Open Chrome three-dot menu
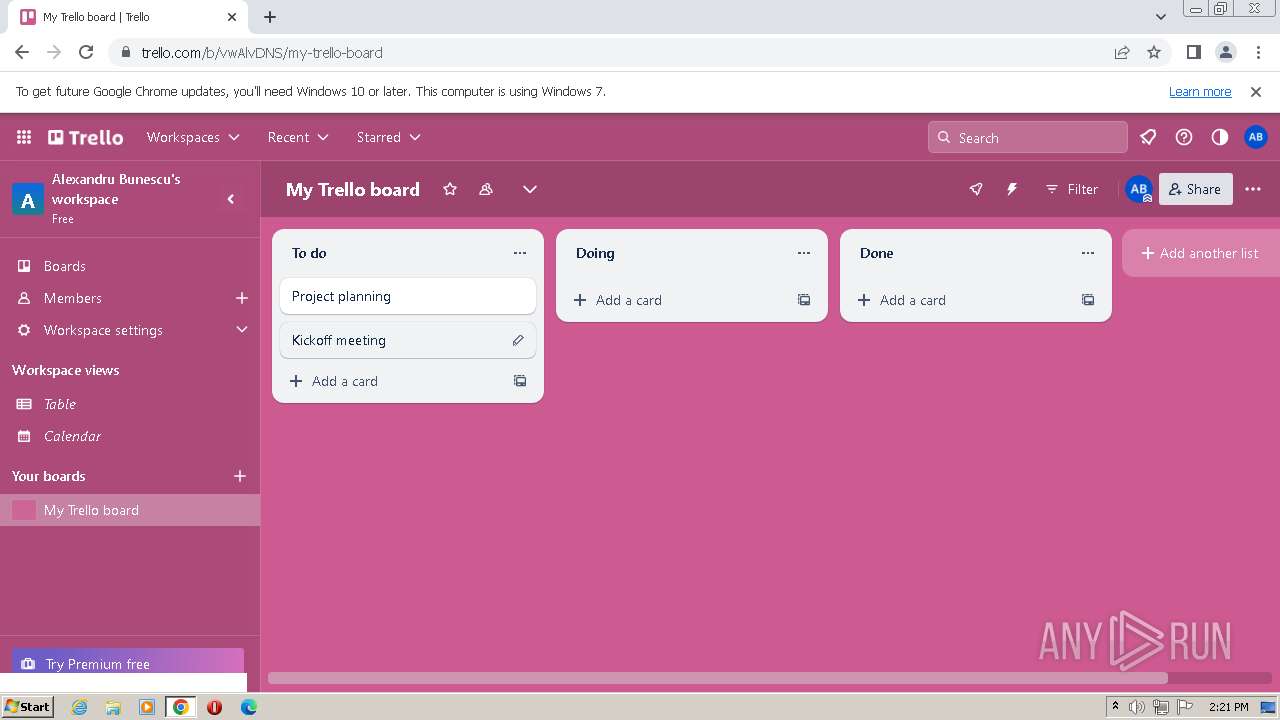 coord(1258,52)
